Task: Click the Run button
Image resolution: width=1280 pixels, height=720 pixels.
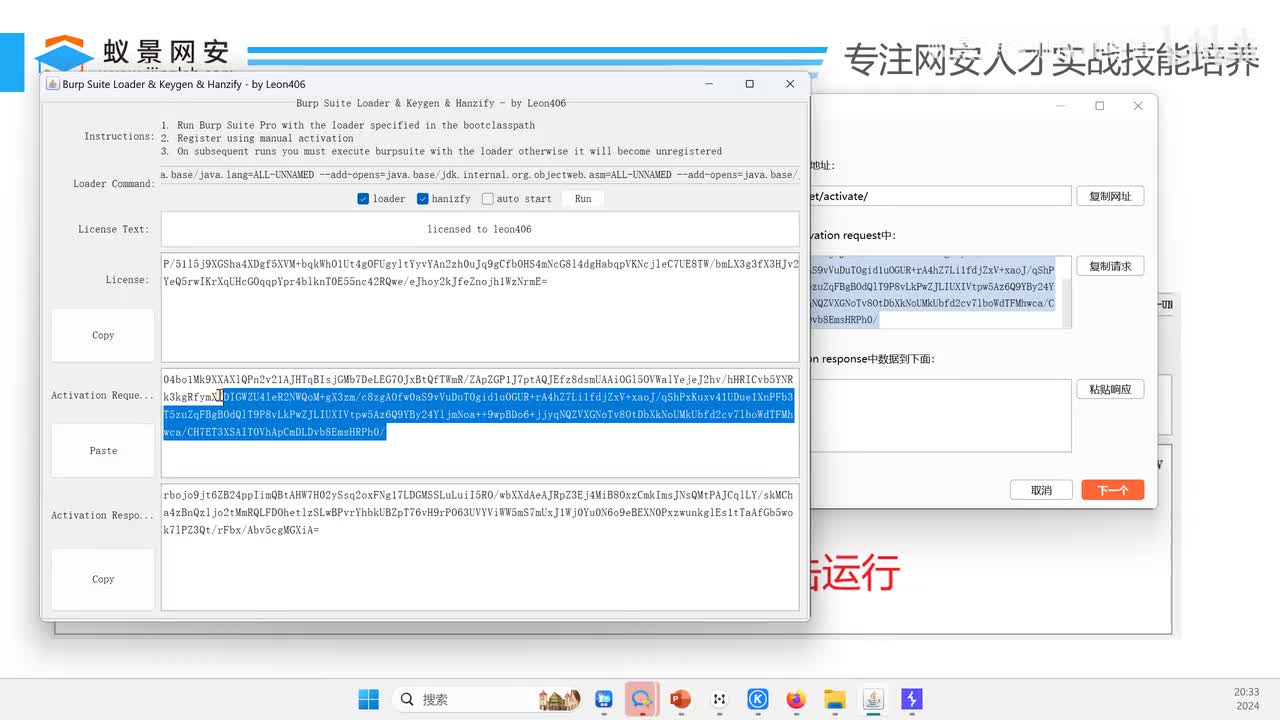Action: (583, 199)
